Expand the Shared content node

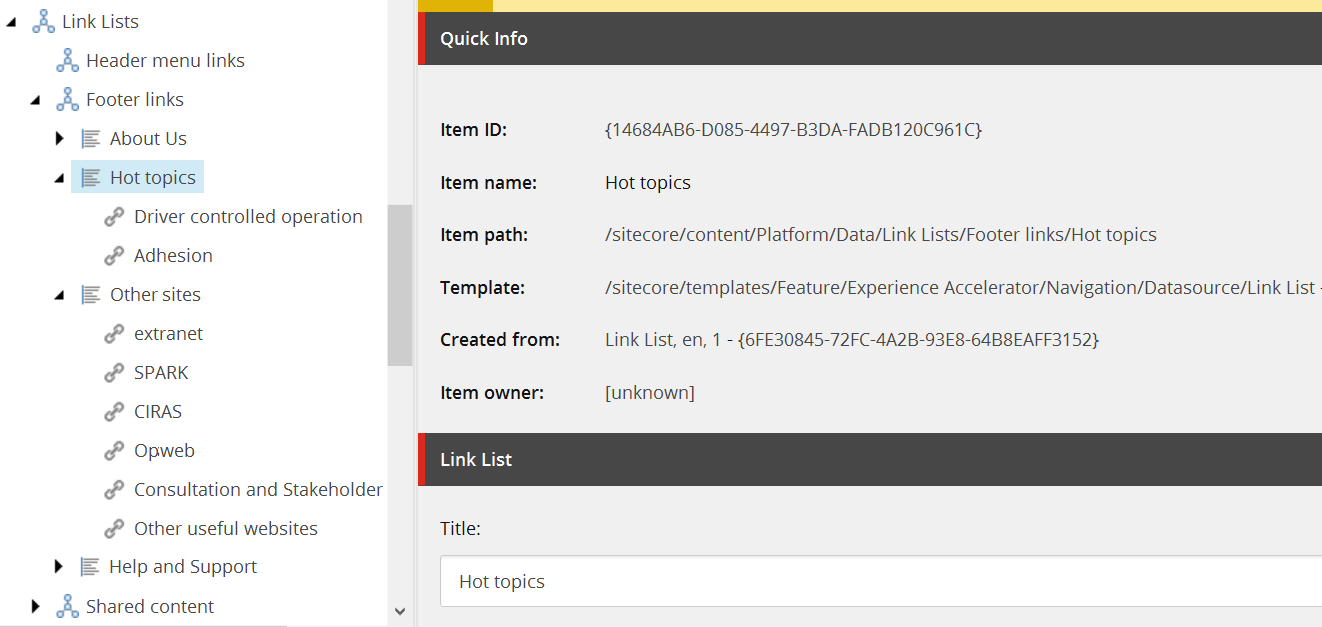coord(36,606)
